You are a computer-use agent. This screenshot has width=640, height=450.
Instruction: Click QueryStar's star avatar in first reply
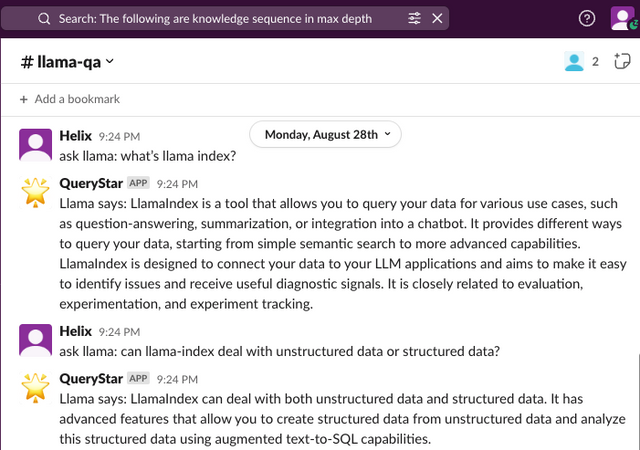tap(36, 191)
